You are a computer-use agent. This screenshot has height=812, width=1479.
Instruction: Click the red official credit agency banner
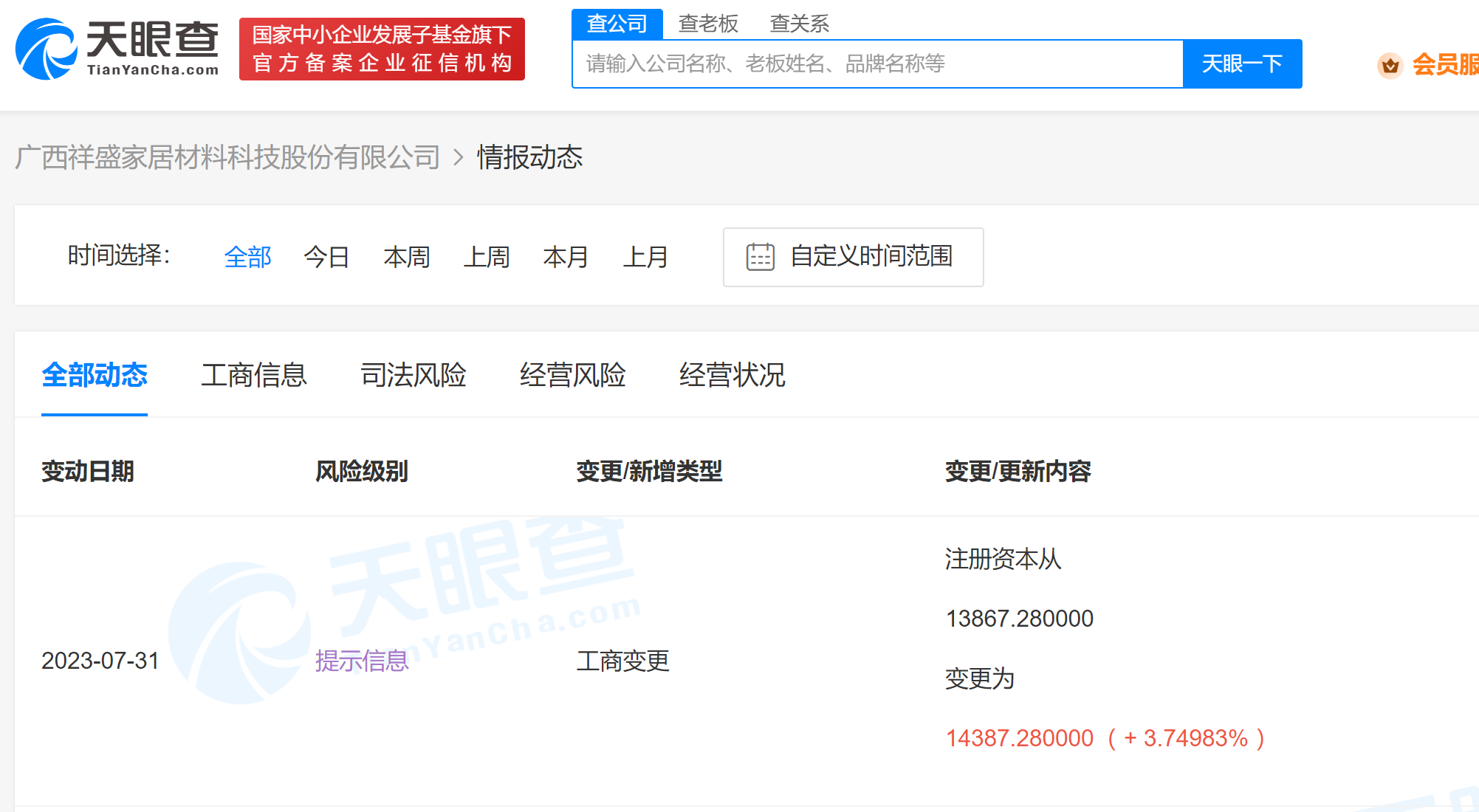pos(382,49)
